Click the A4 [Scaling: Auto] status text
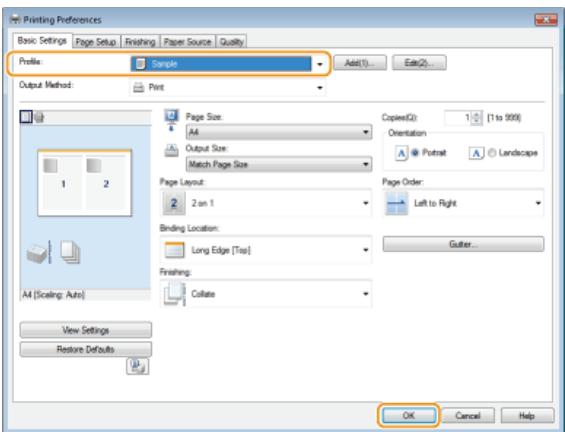 [x=53, y=295]
